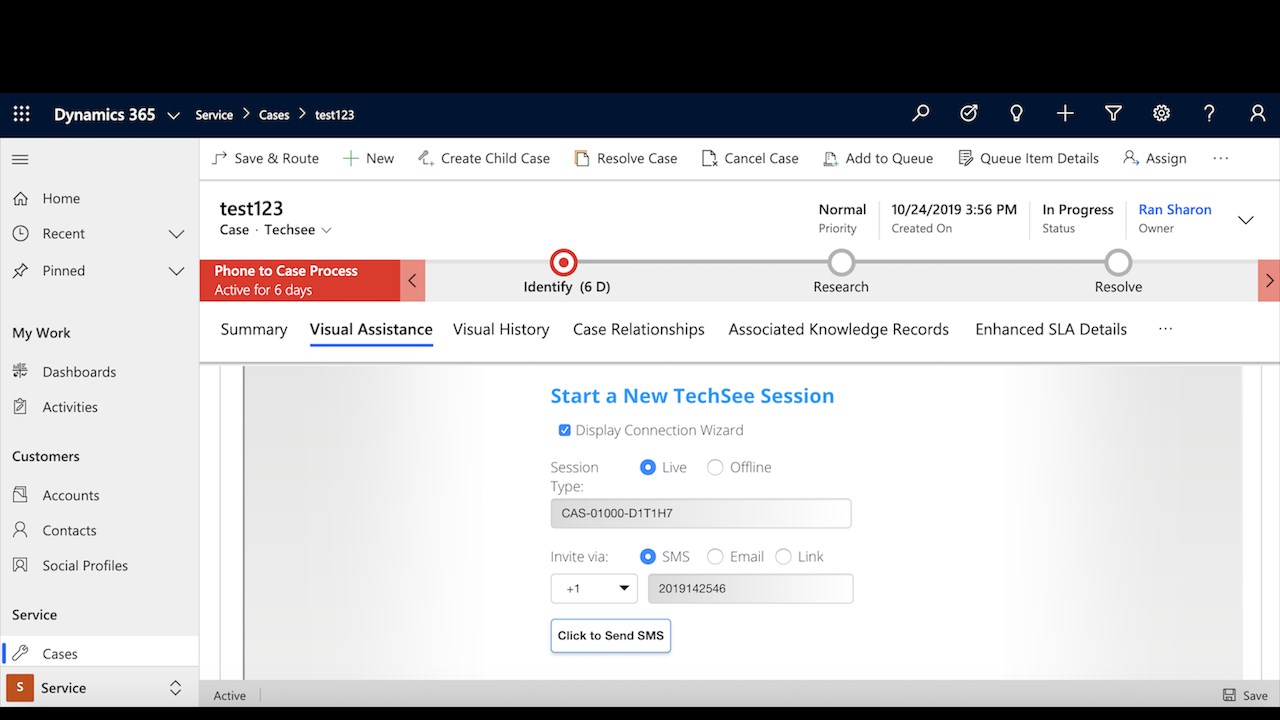Click Cases in the breadcrumb
Image resolution: width=1280 pixels, height=720 pixels.
coord(274,115)
